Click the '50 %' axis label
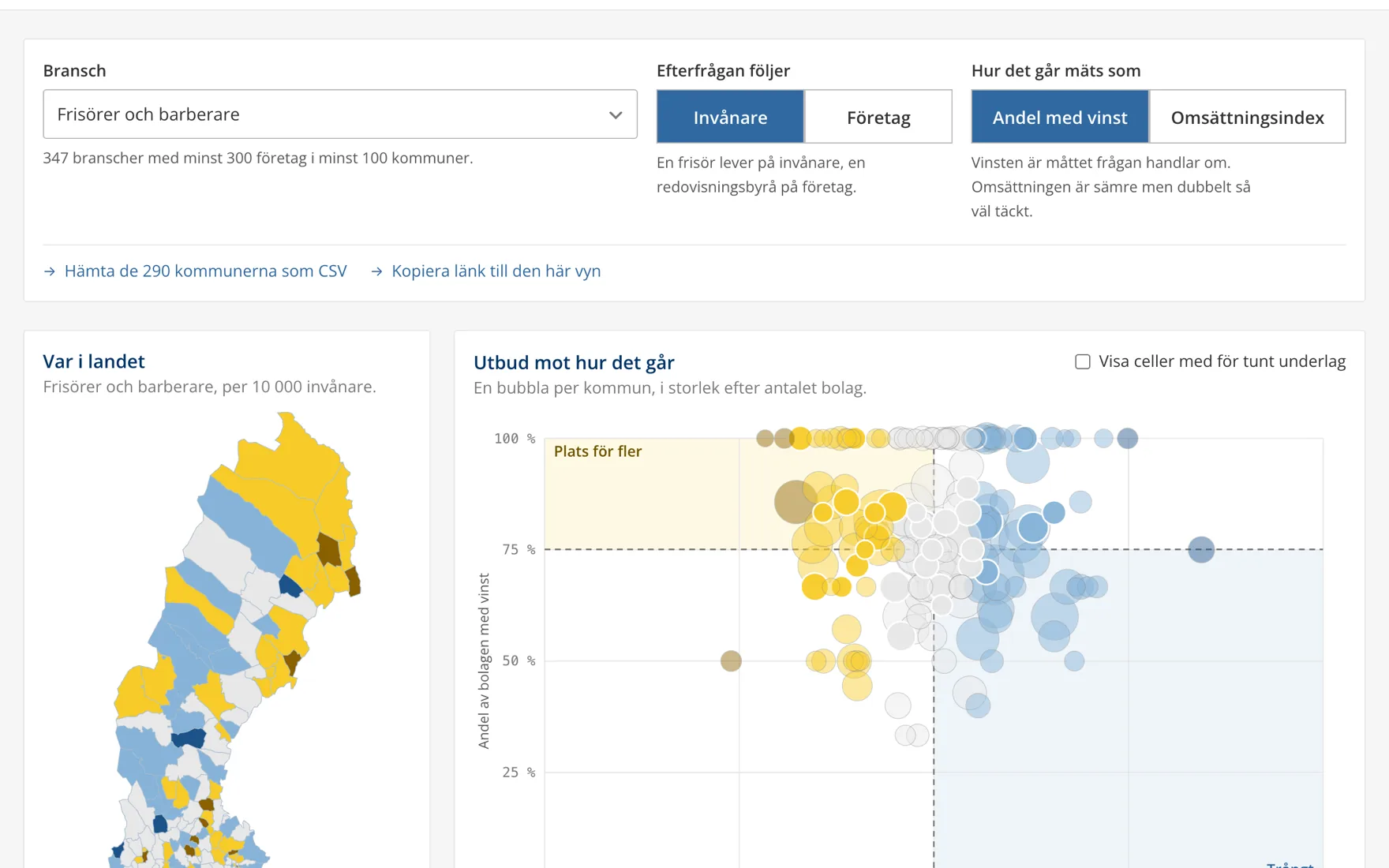The image size is (1389, 868). [x=519, y=660]
